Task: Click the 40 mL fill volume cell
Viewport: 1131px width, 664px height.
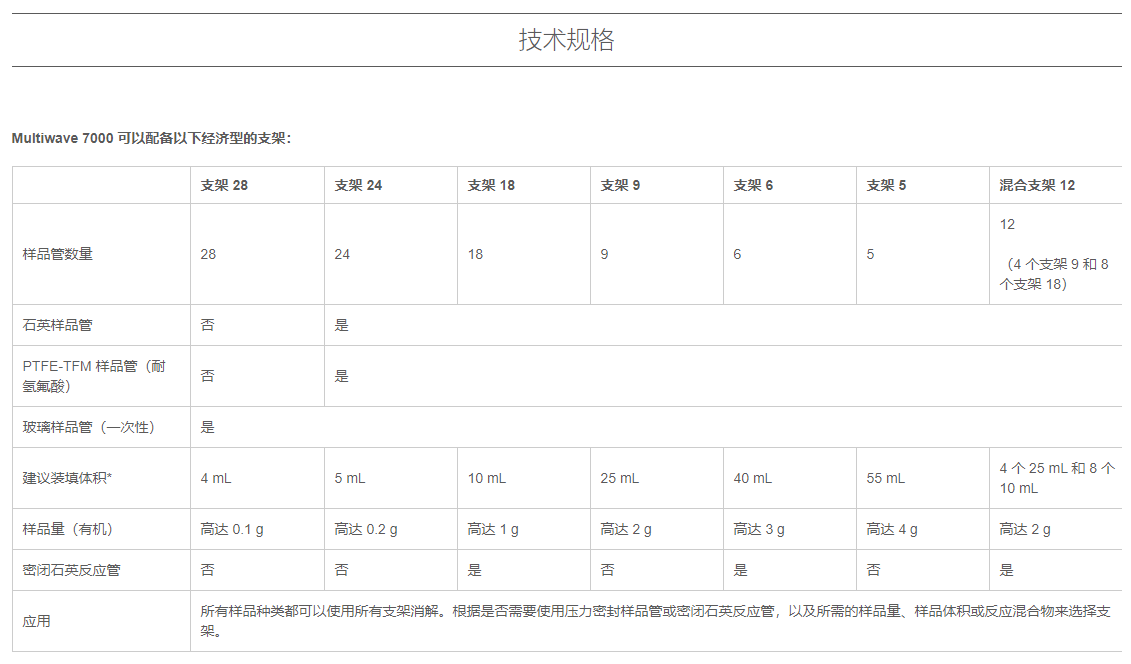Action: click(x=752, y=478)
